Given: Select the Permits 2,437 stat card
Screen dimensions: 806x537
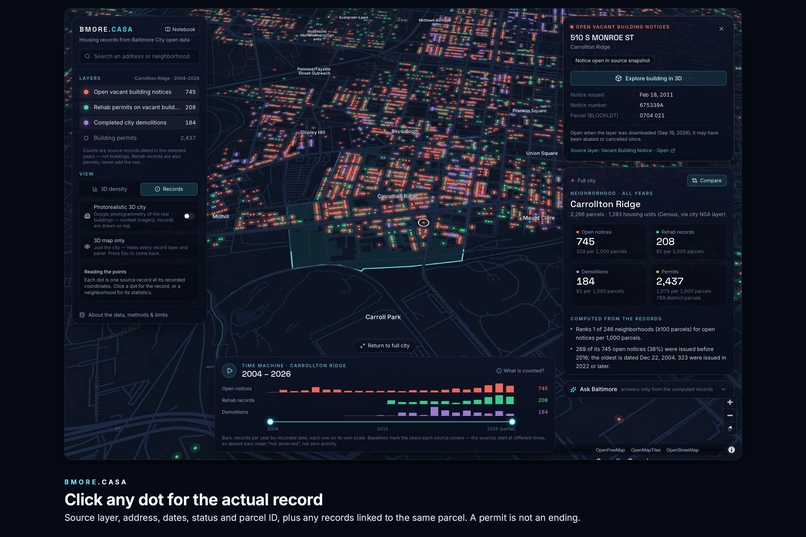Looking at the screenshot, I should click(688, 284).
